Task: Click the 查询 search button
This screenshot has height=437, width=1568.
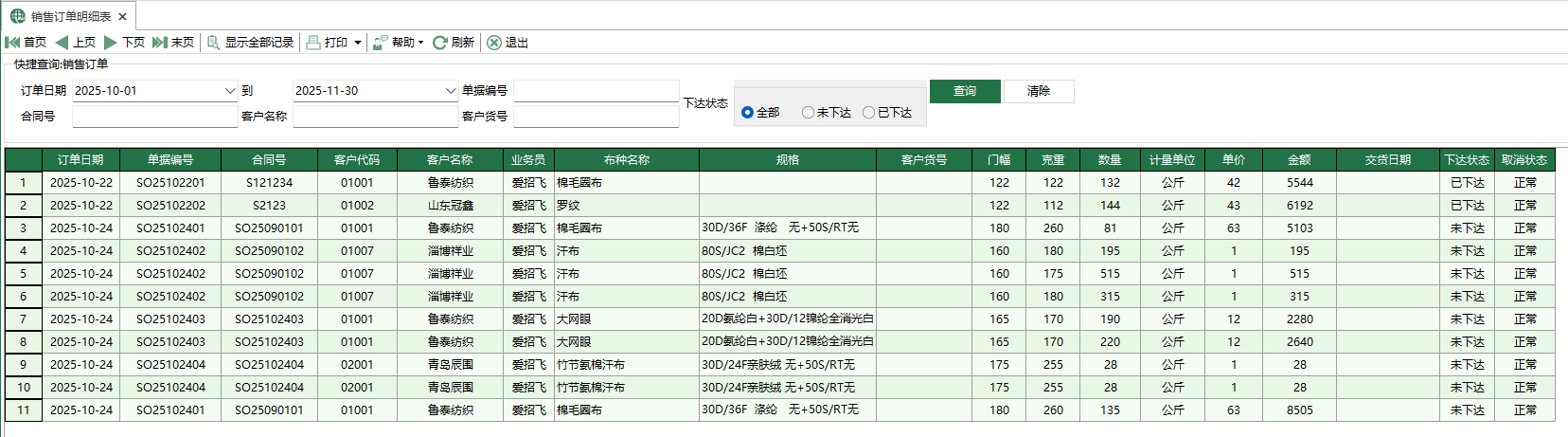Action: pyautogui.click(x=965, y=91)
